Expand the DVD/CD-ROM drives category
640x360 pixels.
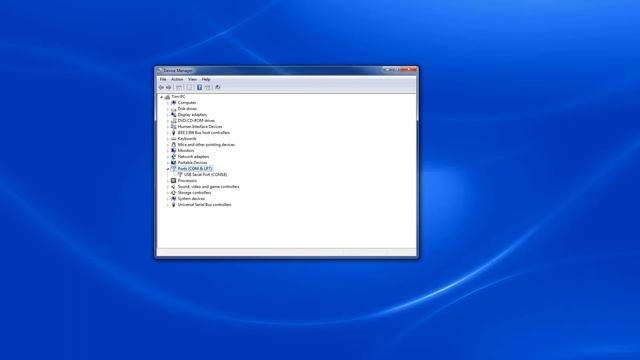(x=168, y=121)
